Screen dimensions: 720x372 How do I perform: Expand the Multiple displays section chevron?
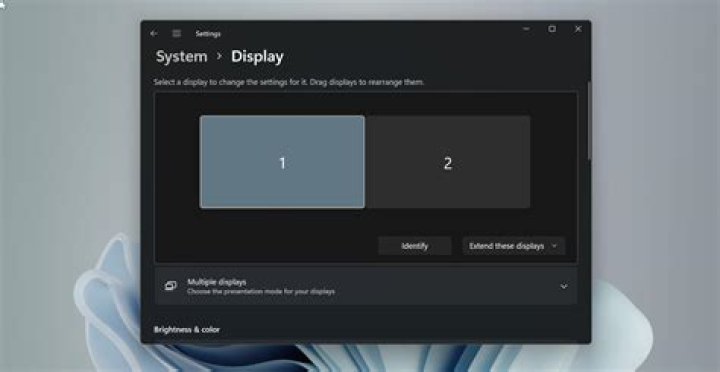(x=564, y=287)
